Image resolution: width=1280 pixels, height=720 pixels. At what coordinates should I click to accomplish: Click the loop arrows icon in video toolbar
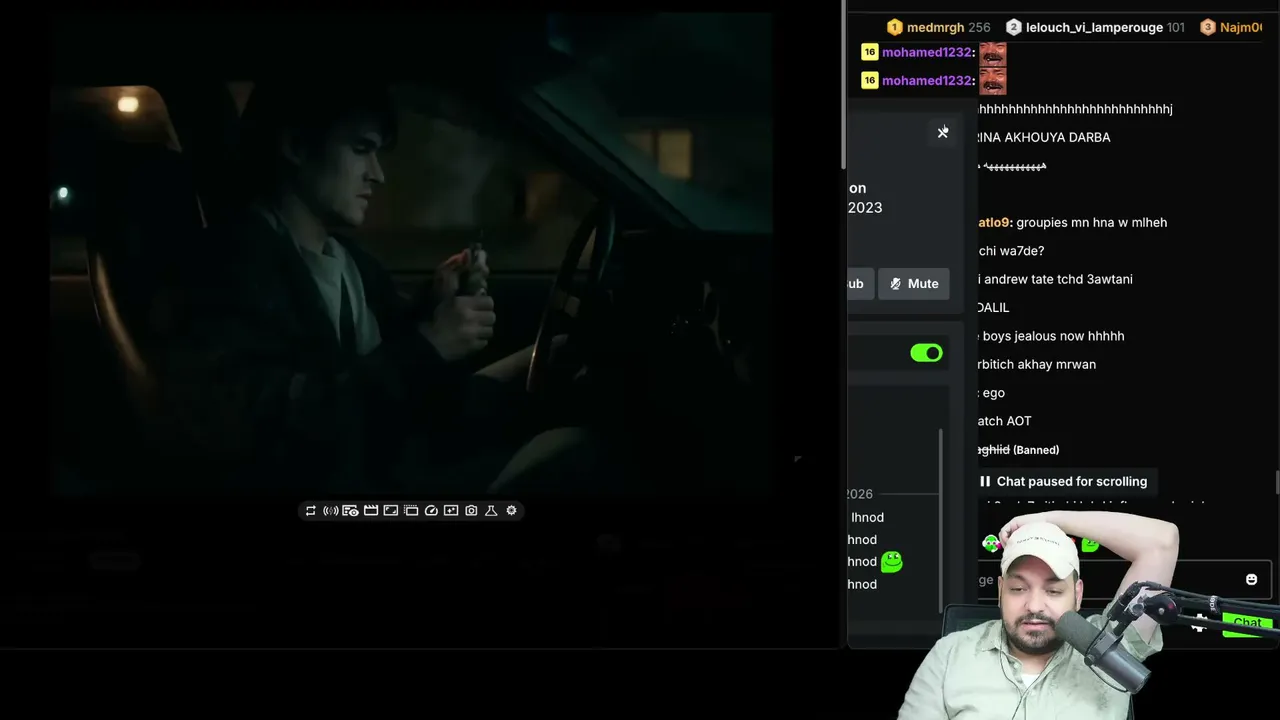click(310, 511)
